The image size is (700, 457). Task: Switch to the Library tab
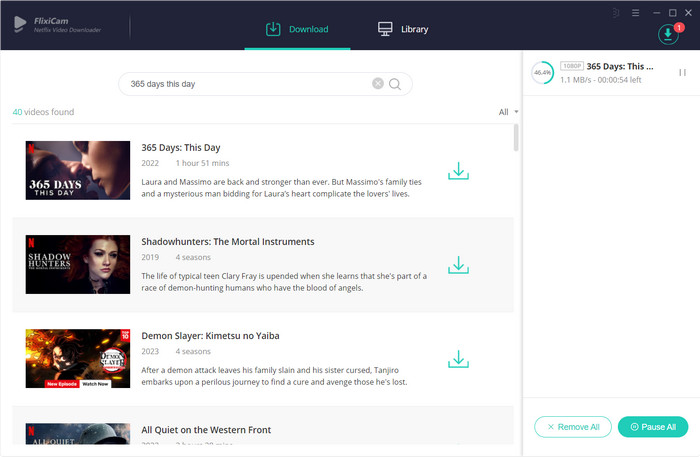[403, 29]
